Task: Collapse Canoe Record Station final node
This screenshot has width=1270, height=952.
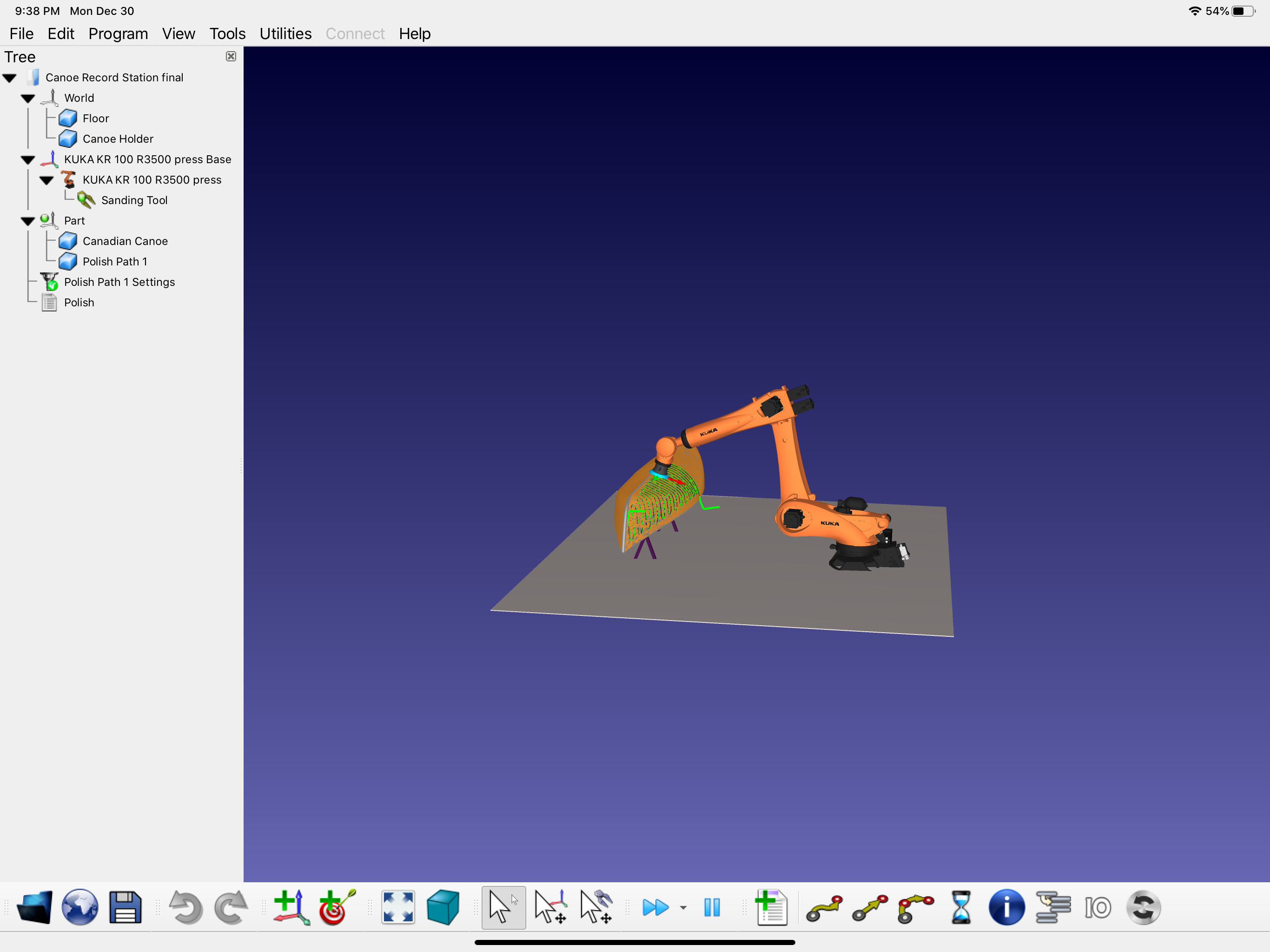Action: [x=10, y=78]
